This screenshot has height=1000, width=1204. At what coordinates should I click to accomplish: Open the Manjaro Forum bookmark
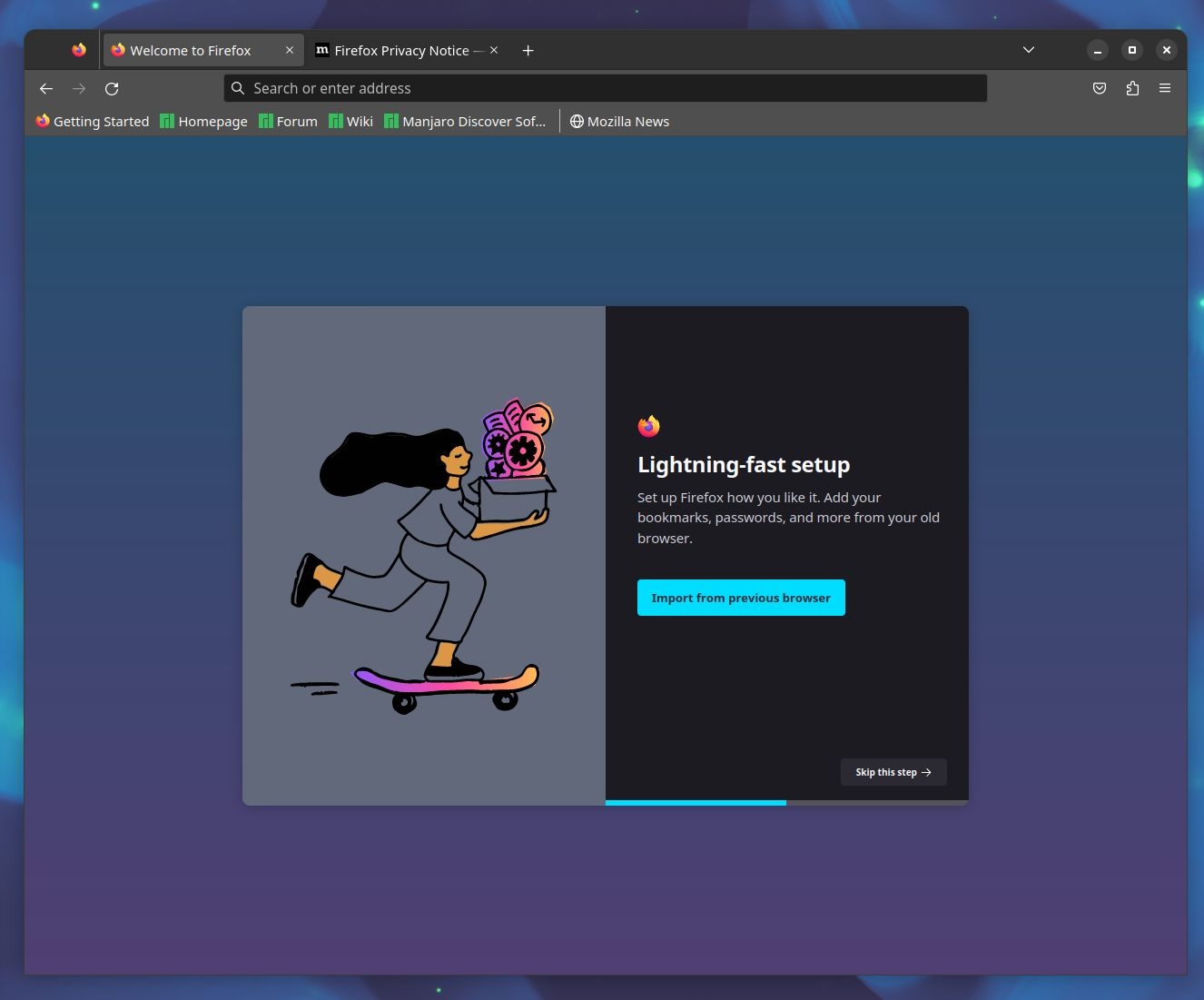(289, 122)
